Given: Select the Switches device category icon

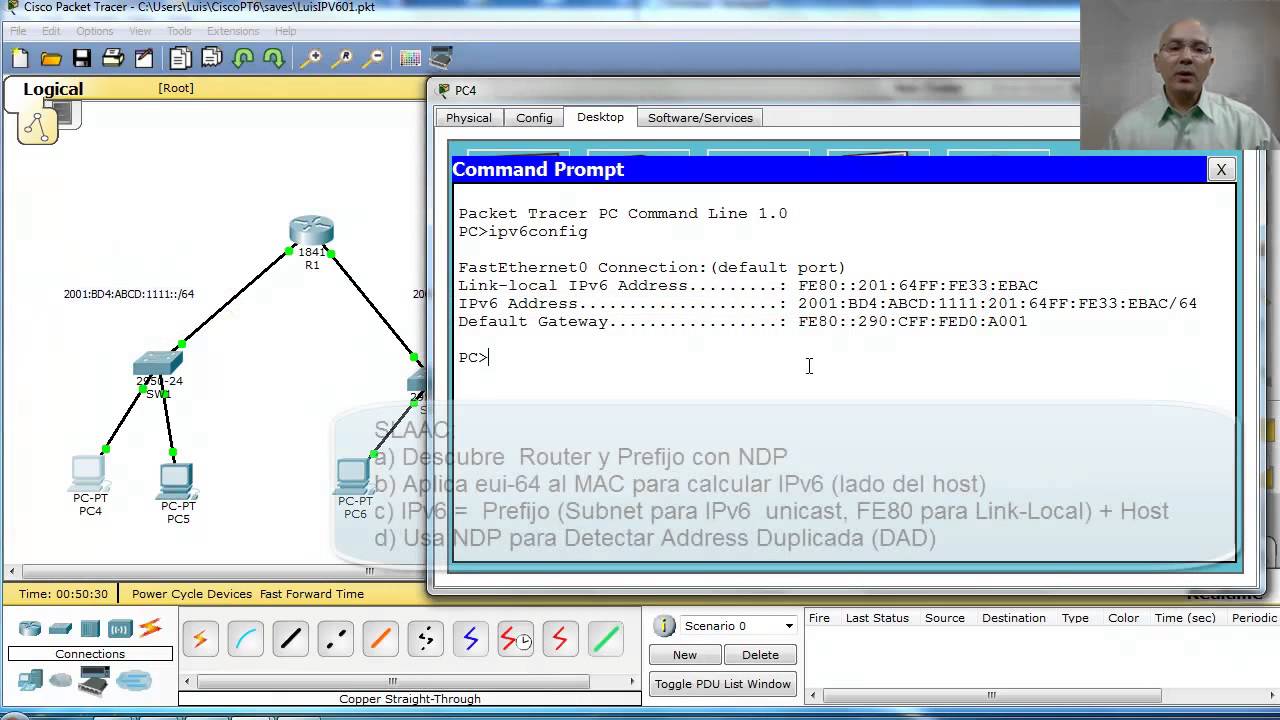Looking at the screenshot, I should coord(61,629).
